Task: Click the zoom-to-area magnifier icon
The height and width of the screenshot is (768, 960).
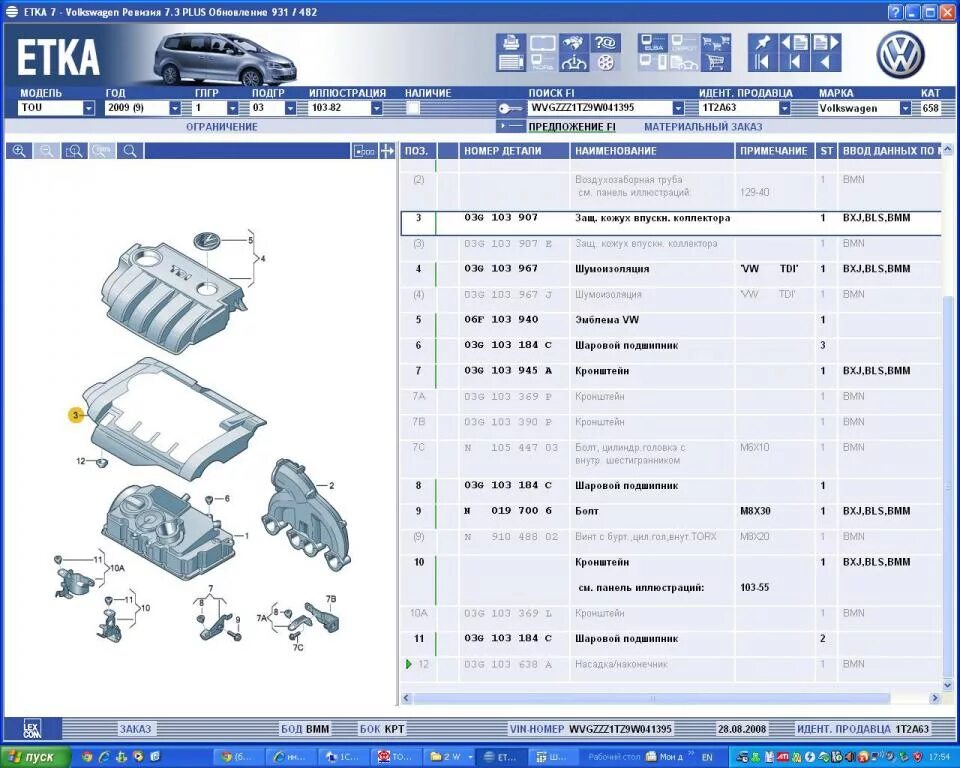Action: pos(74,151)
